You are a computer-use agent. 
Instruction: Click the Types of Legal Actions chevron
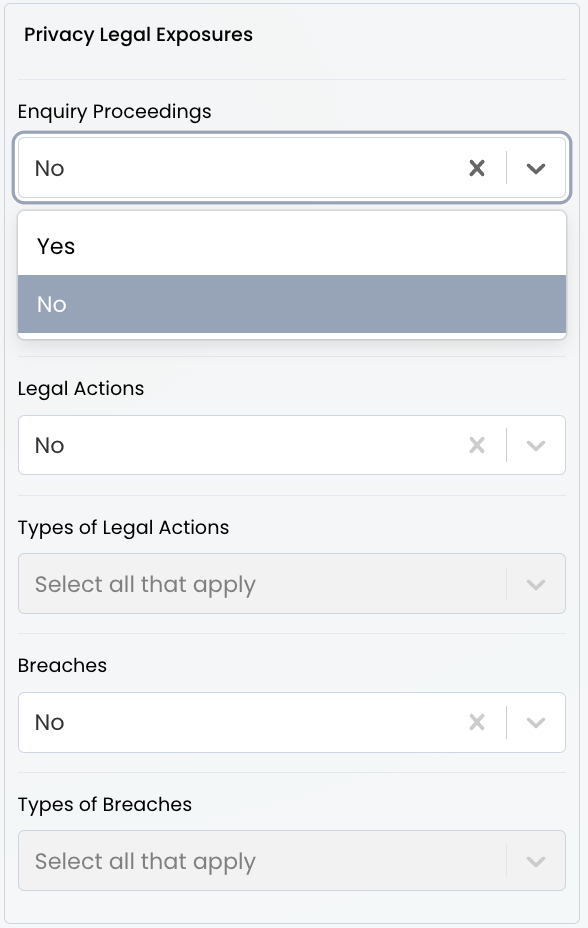click(x=536, y=584)
